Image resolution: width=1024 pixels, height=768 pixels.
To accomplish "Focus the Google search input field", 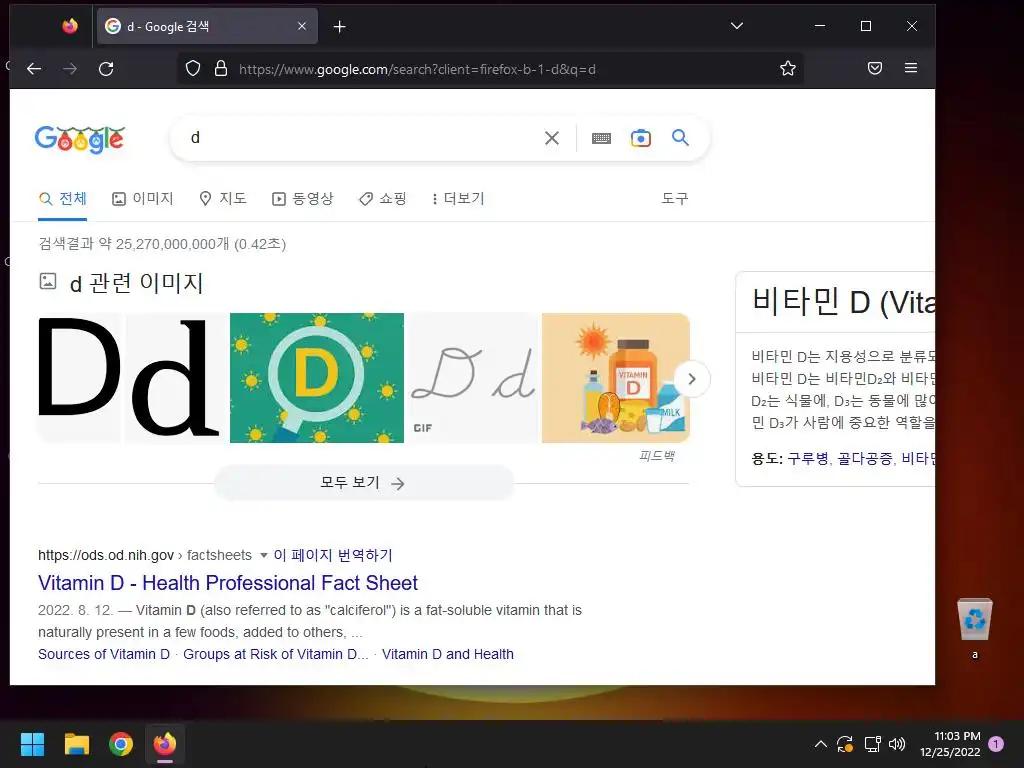I will coord(362,138).
